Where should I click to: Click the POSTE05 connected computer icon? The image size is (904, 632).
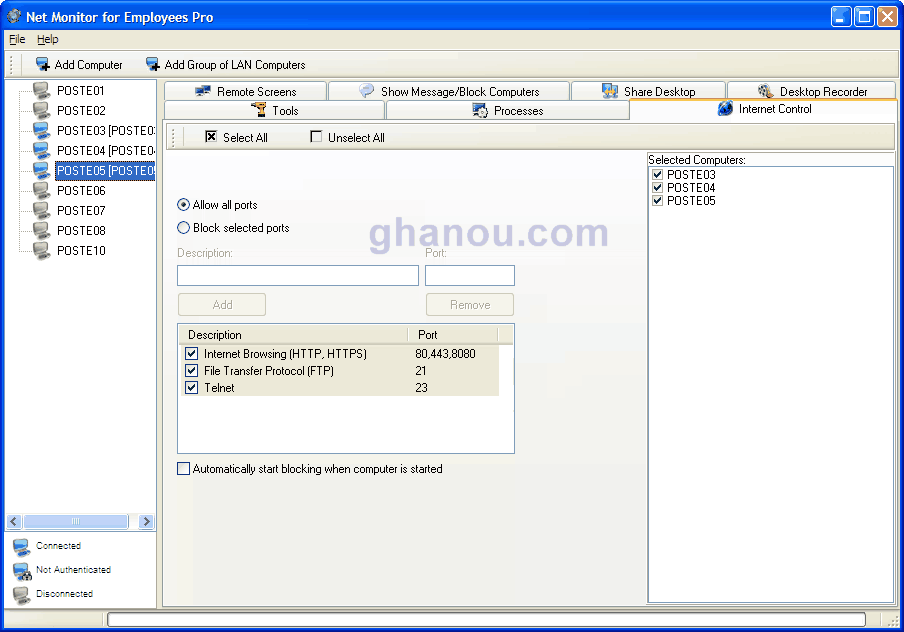tap(41, 171)
